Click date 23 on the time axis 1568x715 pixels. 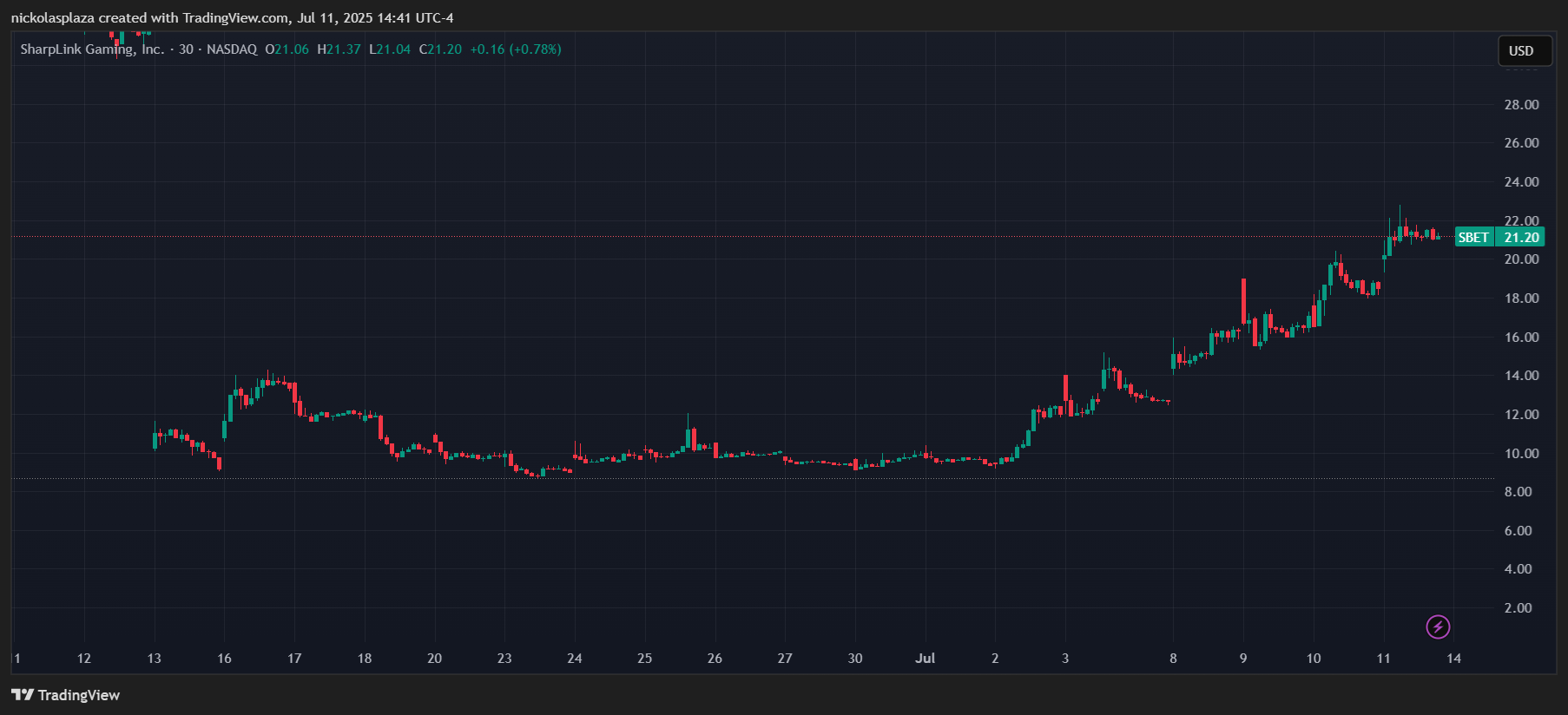(x=504, y=658)
